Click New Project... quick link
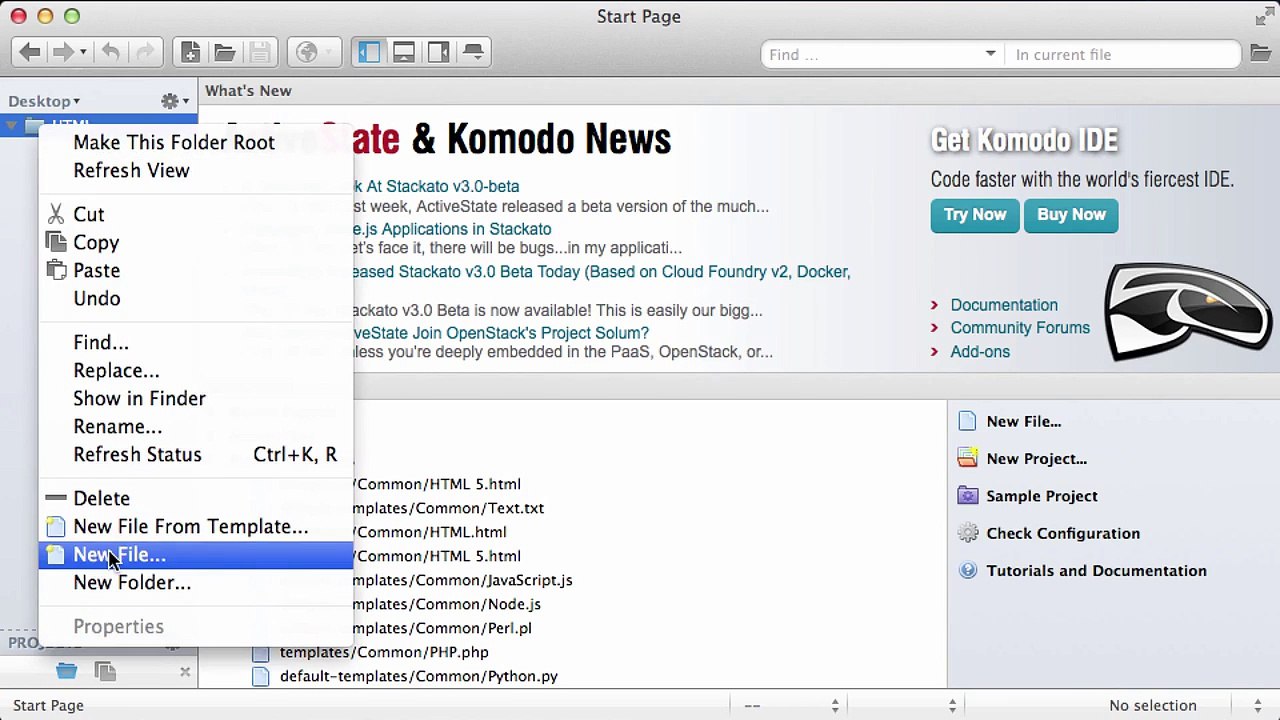The image size is (1280, 720). tap(1037, 459)
